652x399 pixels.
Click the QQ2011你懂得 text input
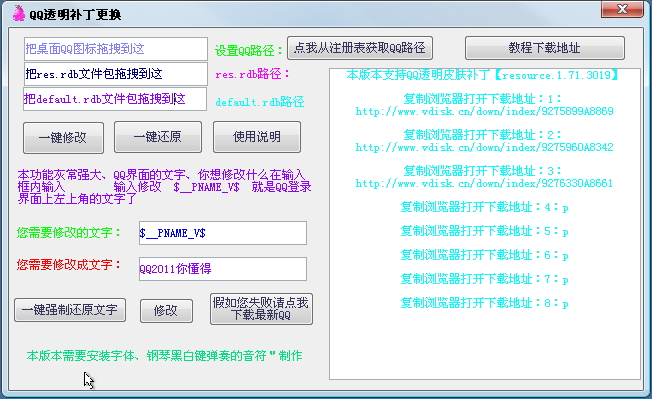click(223, 269)
